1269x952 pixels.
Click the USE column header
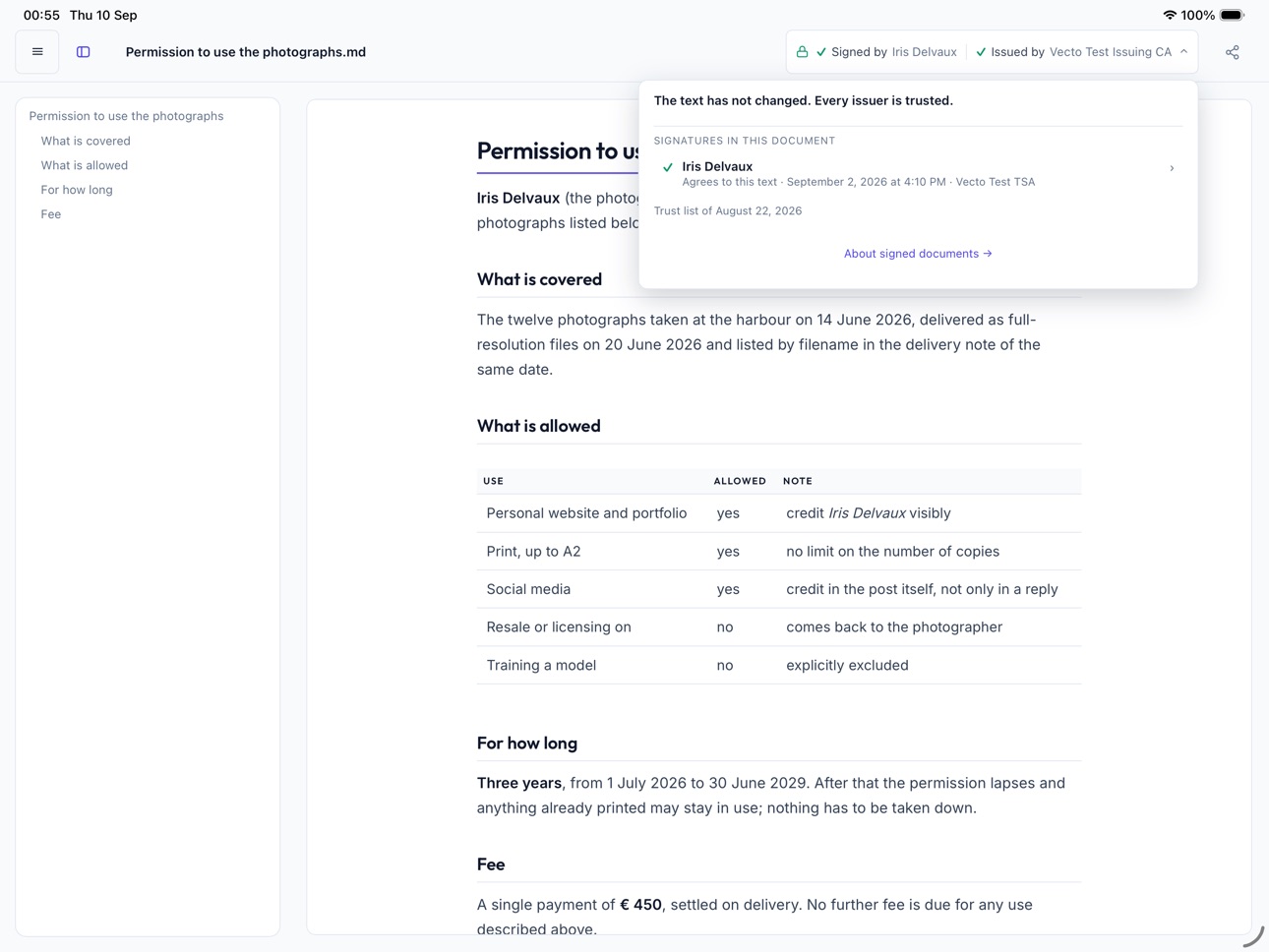pyautogui.click(x=493, y=481)
